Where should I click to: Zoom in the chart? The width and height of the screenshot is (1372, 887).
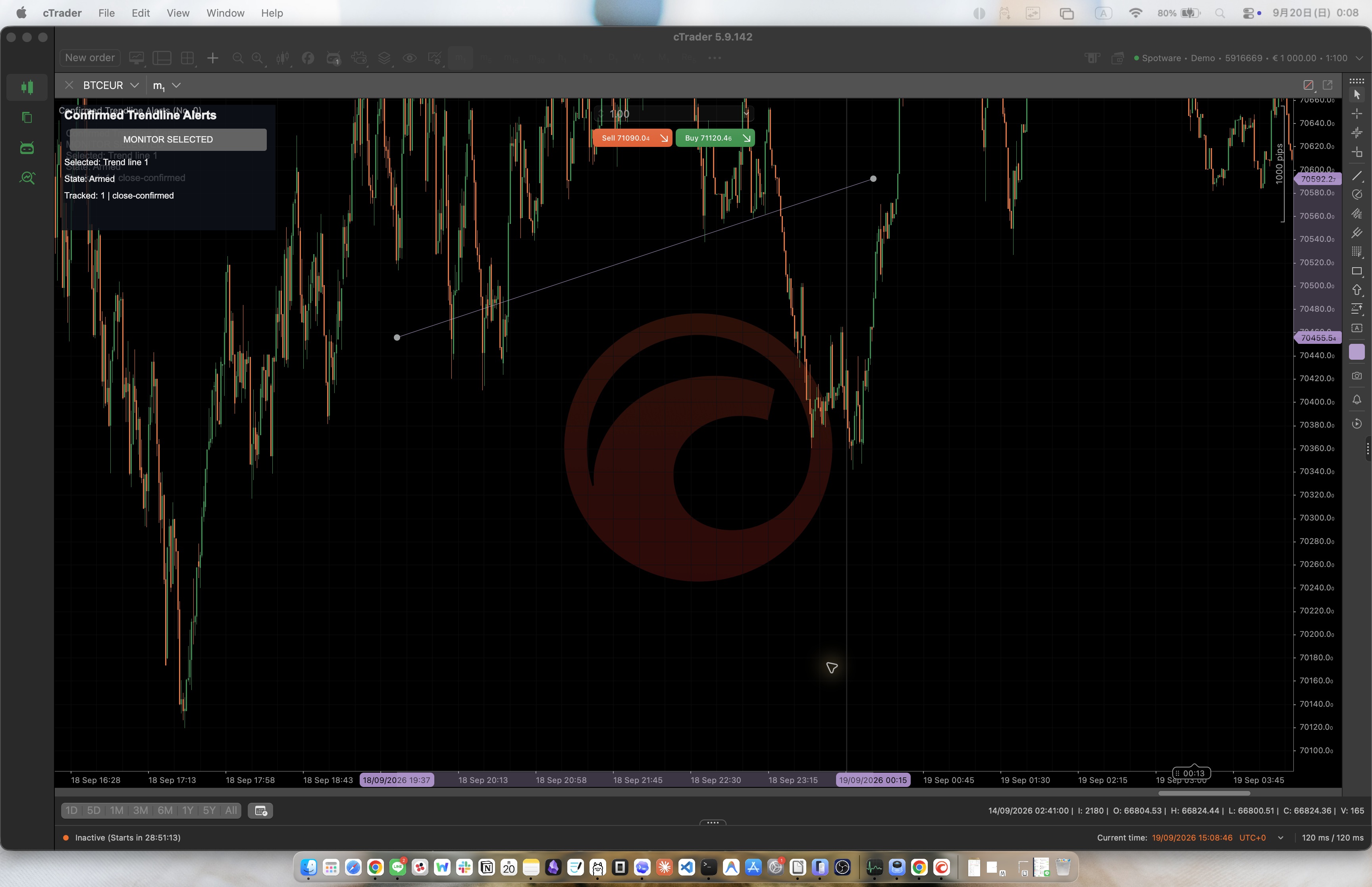257,58
